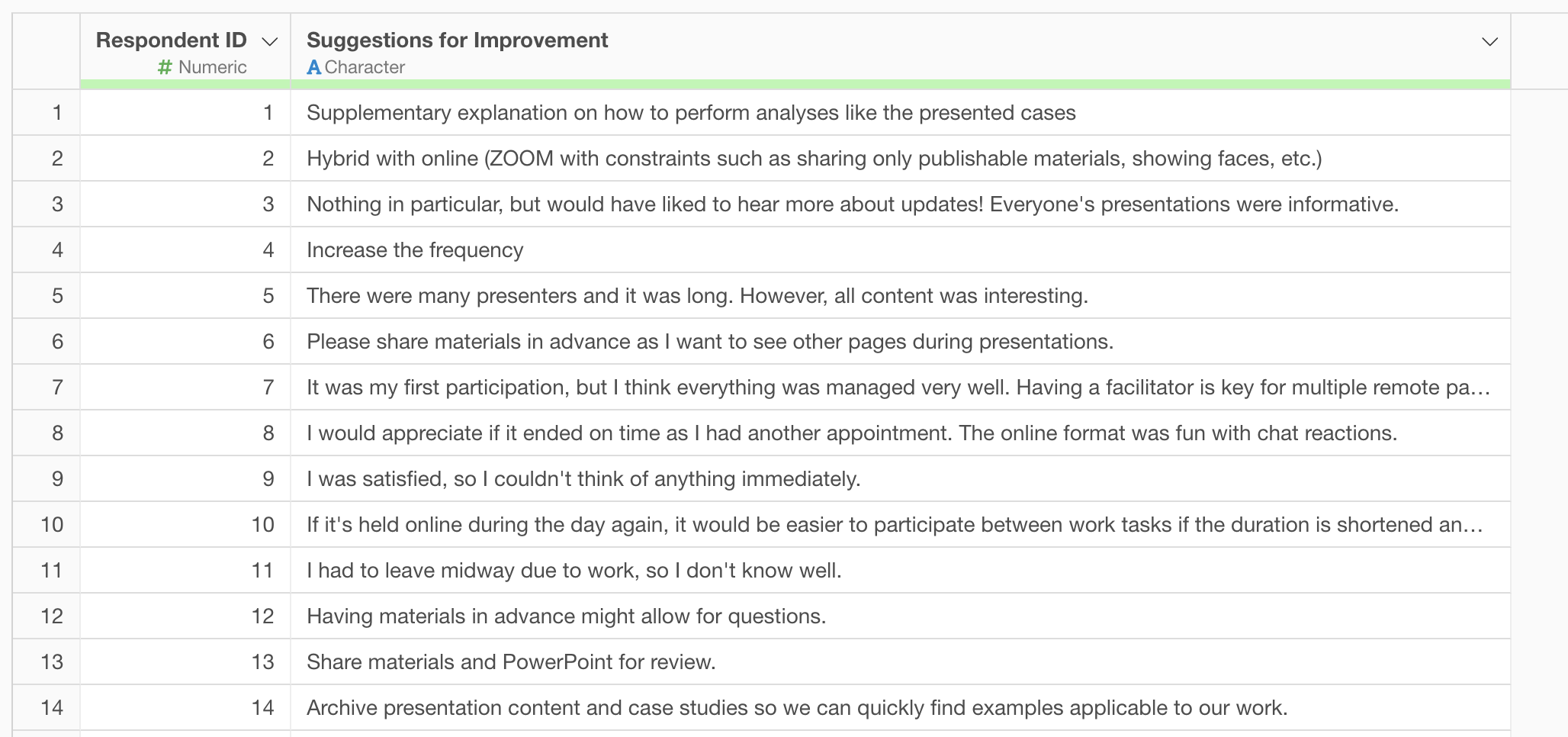1568x737 pixels.
Task: Select row number 7 header
Action: 47,388
